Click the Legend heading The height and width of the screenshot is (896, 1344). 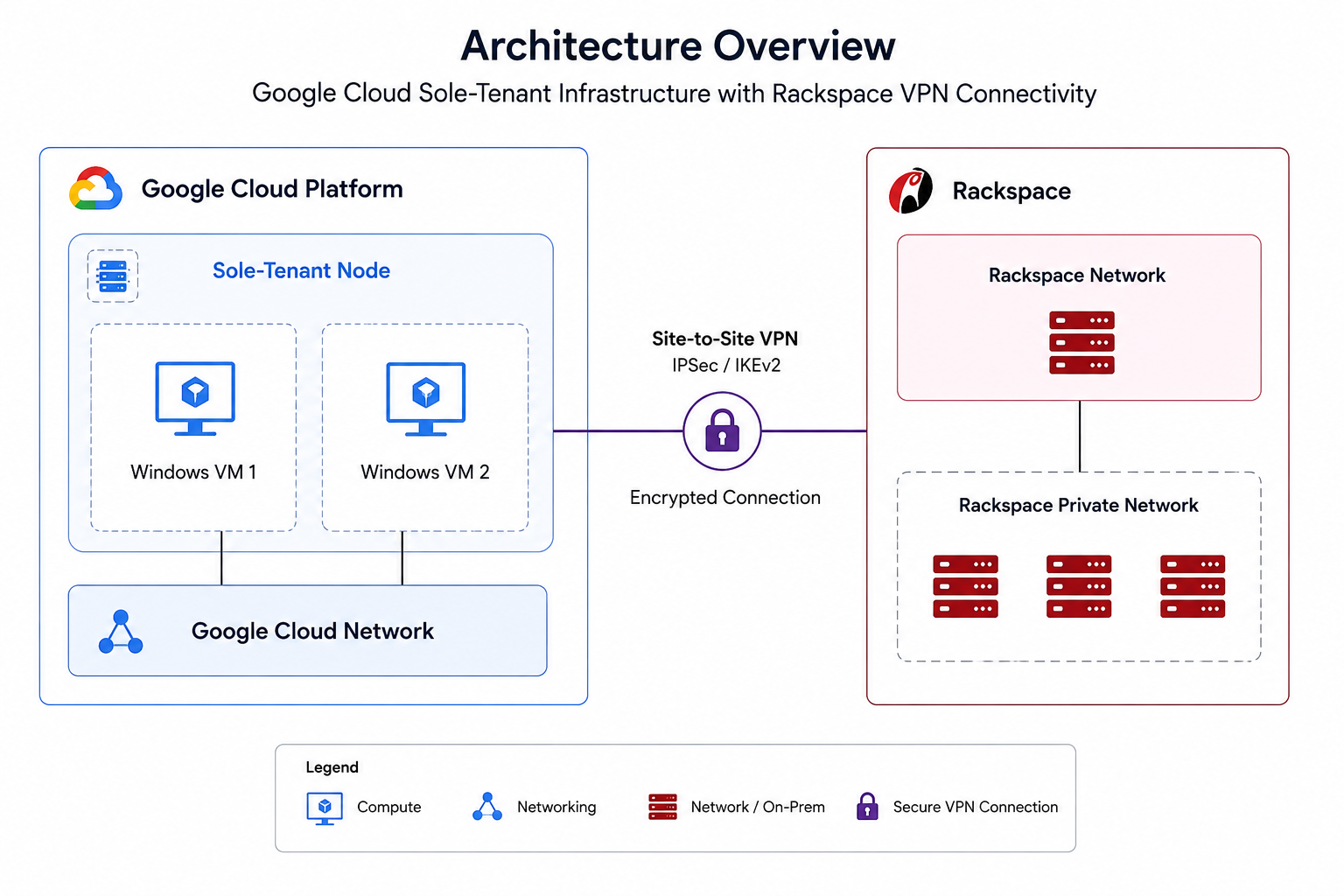point(332,767)
